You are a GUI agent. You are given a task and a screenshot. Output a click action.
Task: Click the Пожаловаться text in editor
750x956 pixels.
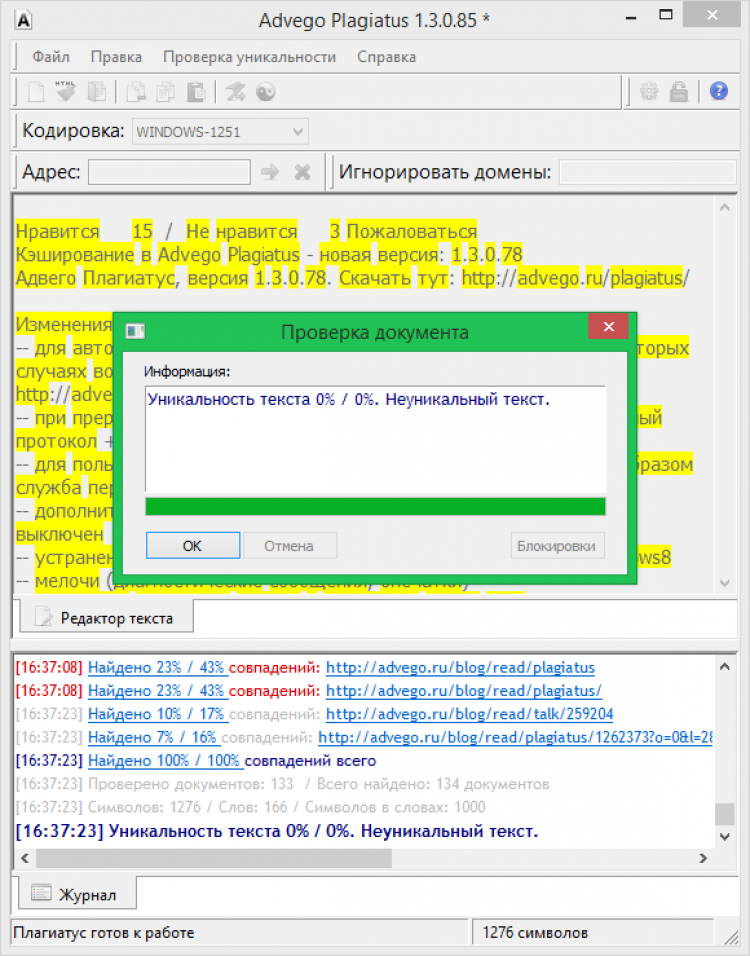412,232
